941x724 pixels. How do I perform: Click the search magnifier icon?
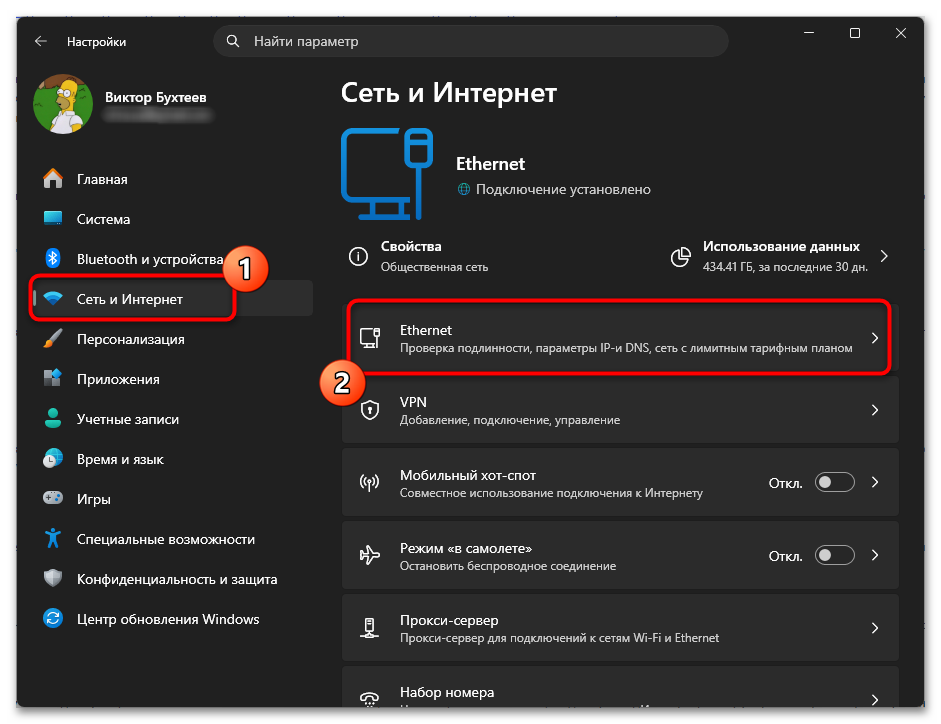click(233, 41)
